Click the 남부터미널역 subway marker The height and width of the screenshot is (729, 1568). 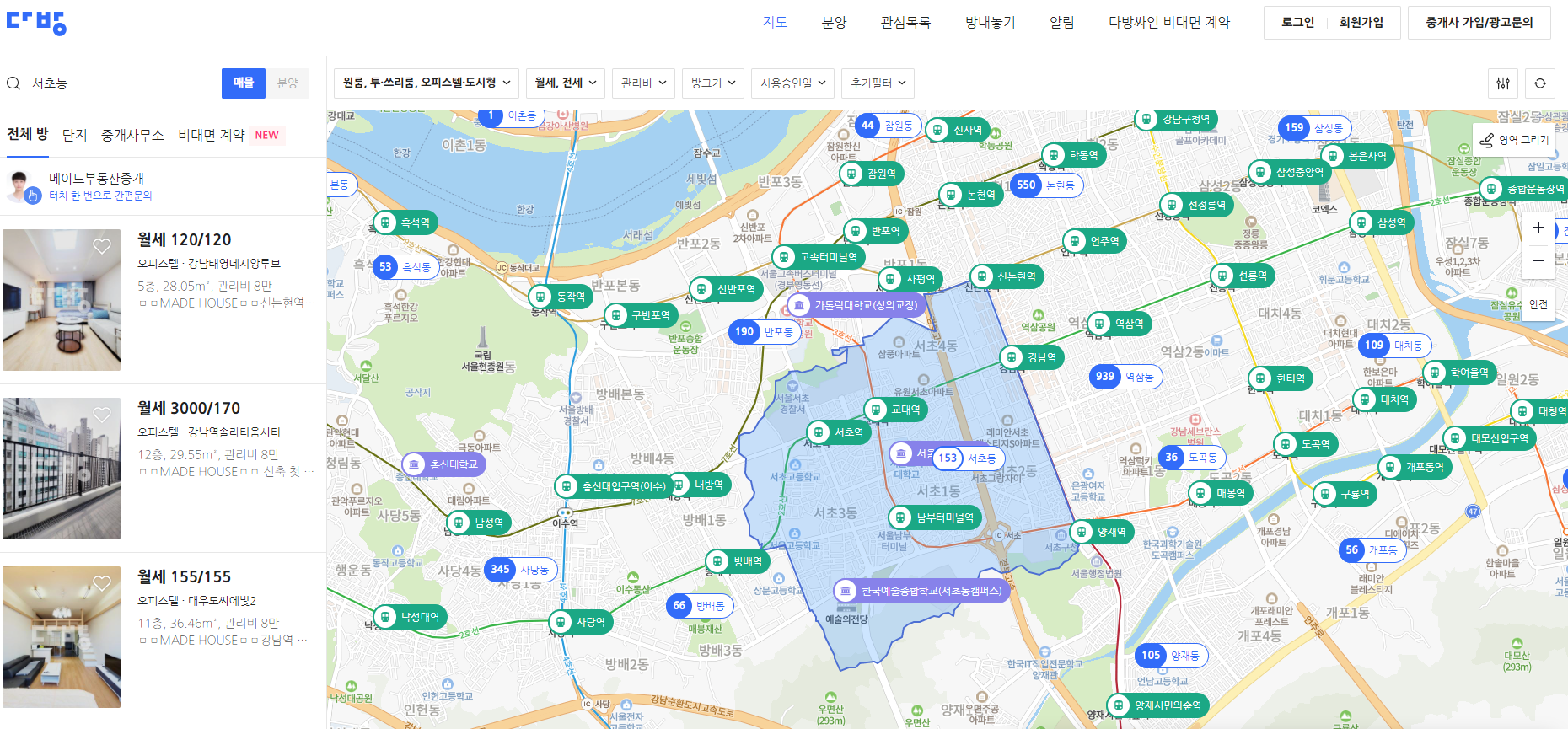935,517
